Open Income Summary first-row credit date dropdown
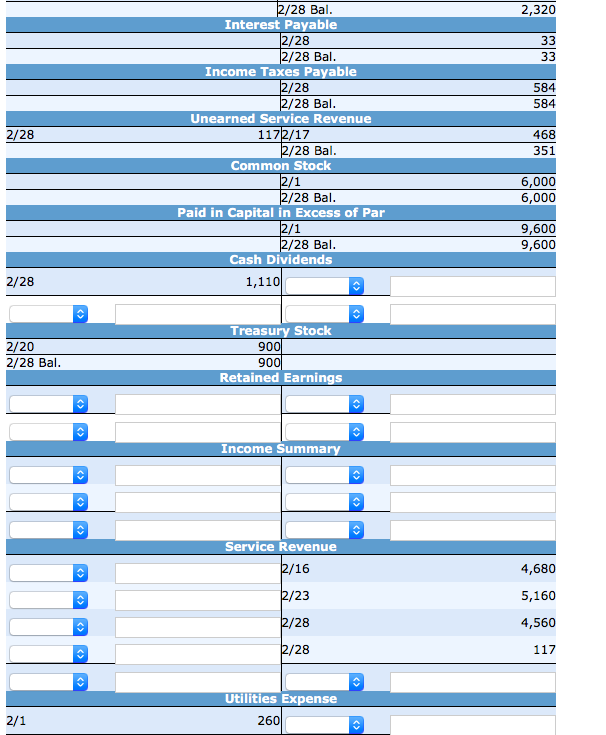 point(324,475)
